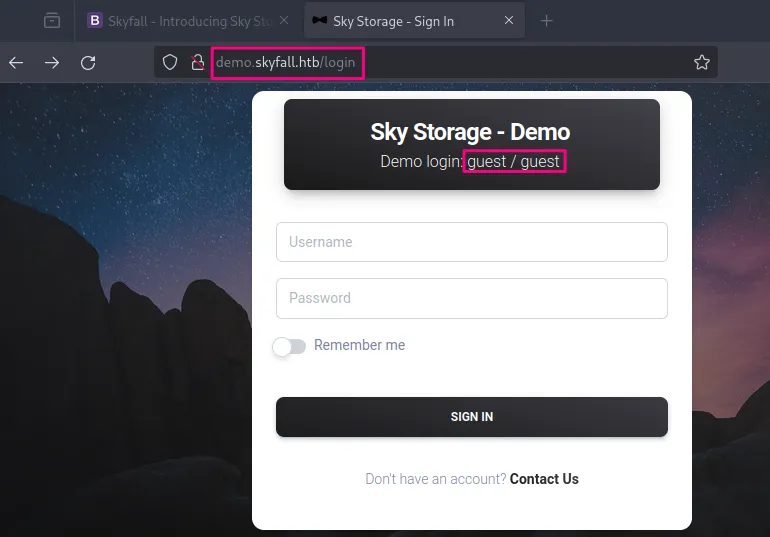Click the Skyfall tab's purple B favicon
This screenshot has width=770, height=537.
click(95, 20)
